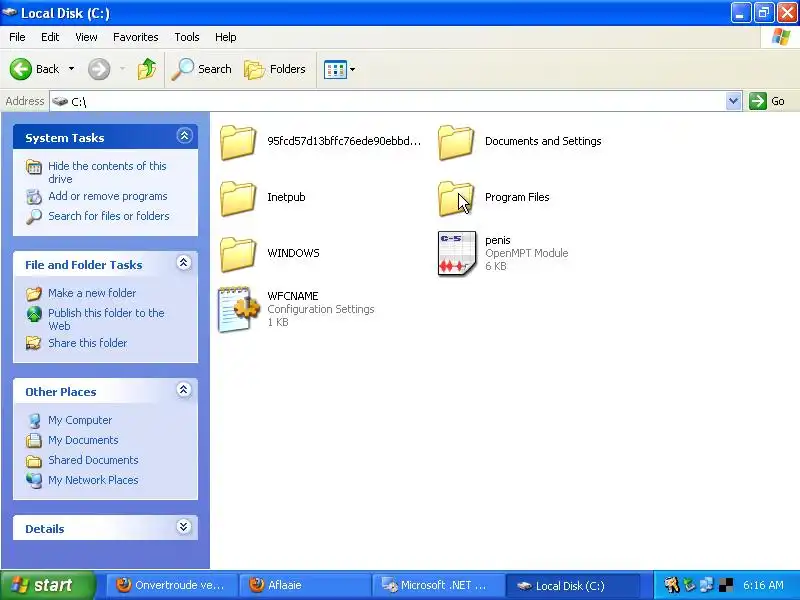Click the Hide contents icon in System Tasks
This screenshot has width=800, height=600.
[34, 167]
